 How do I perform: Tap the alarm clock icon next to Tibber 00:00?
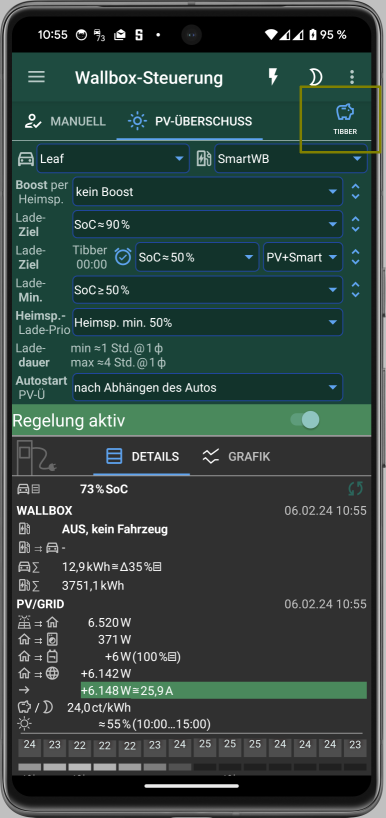123,257
